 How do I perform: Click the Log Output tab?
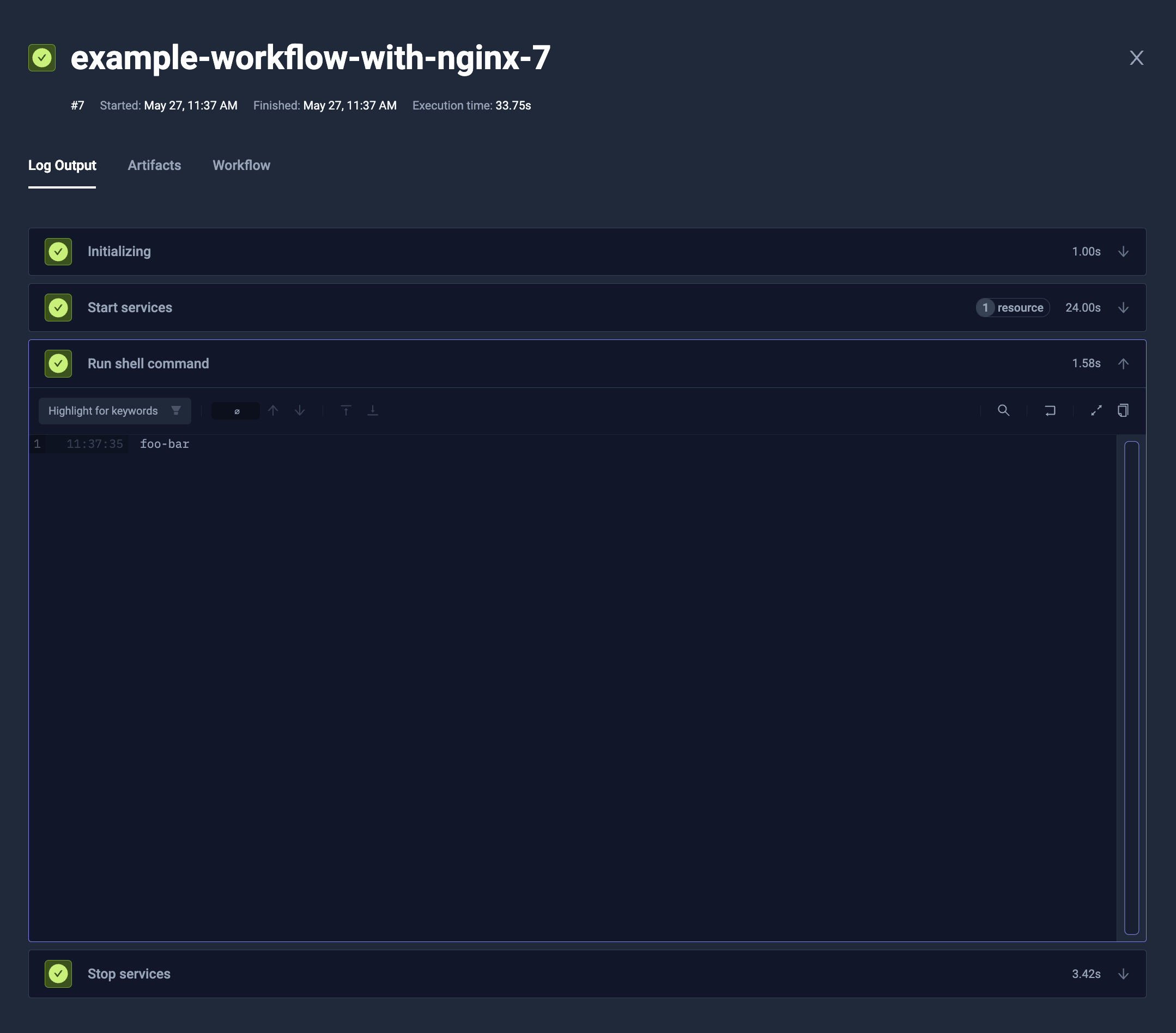click(x=62, y=165)
